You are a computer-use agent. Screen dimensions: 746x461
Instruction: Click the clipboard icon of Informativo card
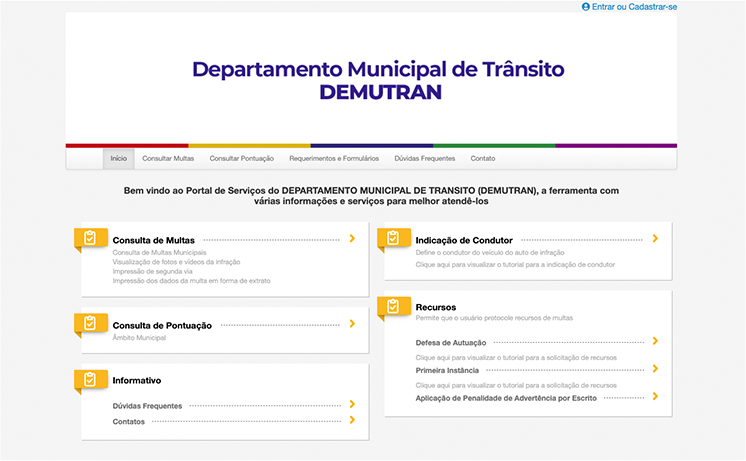(90, 379)
